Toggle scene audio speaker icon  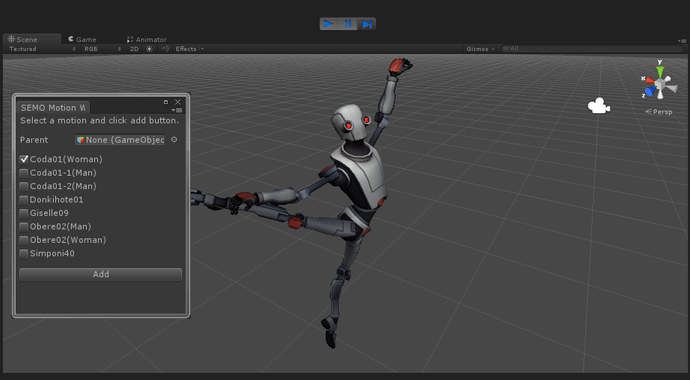165,49
